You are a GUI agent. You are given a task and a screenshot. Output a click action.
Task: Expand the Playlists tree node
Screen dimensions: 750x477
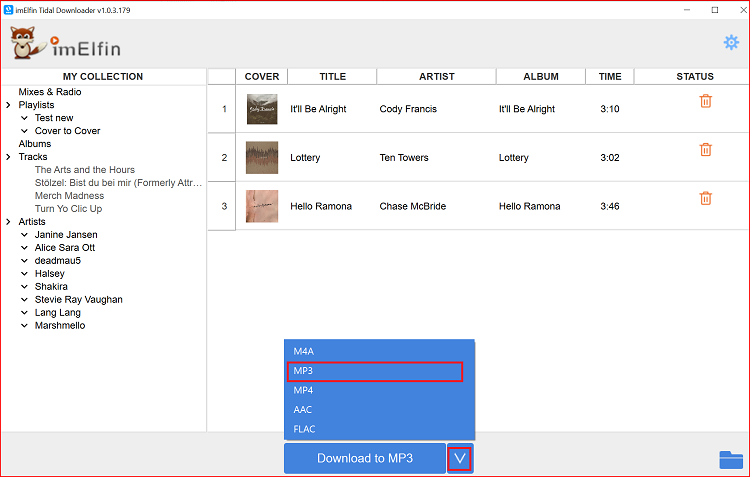pos(8,105)
